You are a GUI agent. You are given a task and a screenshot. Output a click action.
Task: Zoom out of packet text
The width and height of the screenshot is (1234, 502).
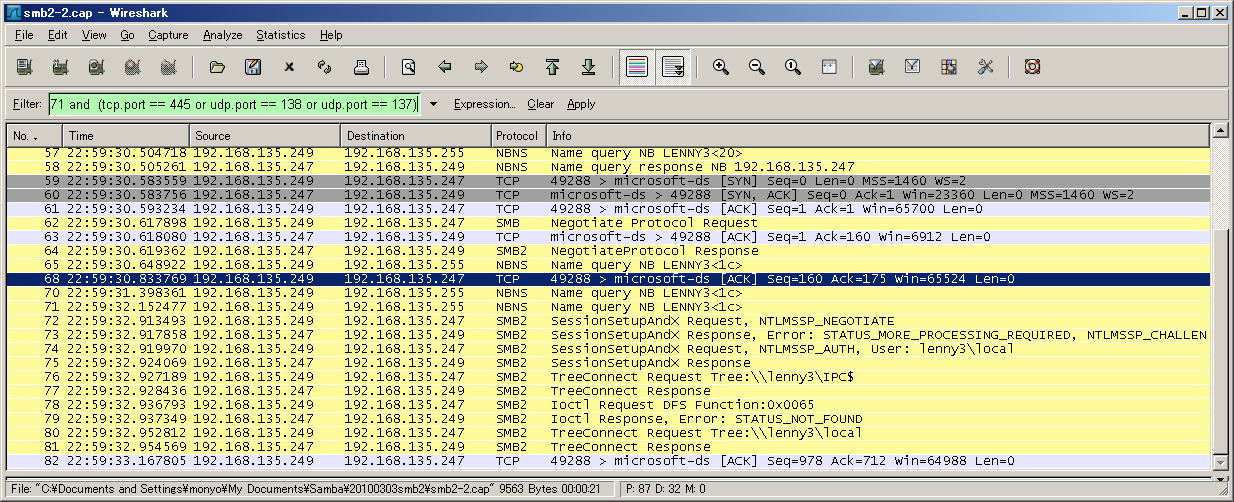click(757, 67)
